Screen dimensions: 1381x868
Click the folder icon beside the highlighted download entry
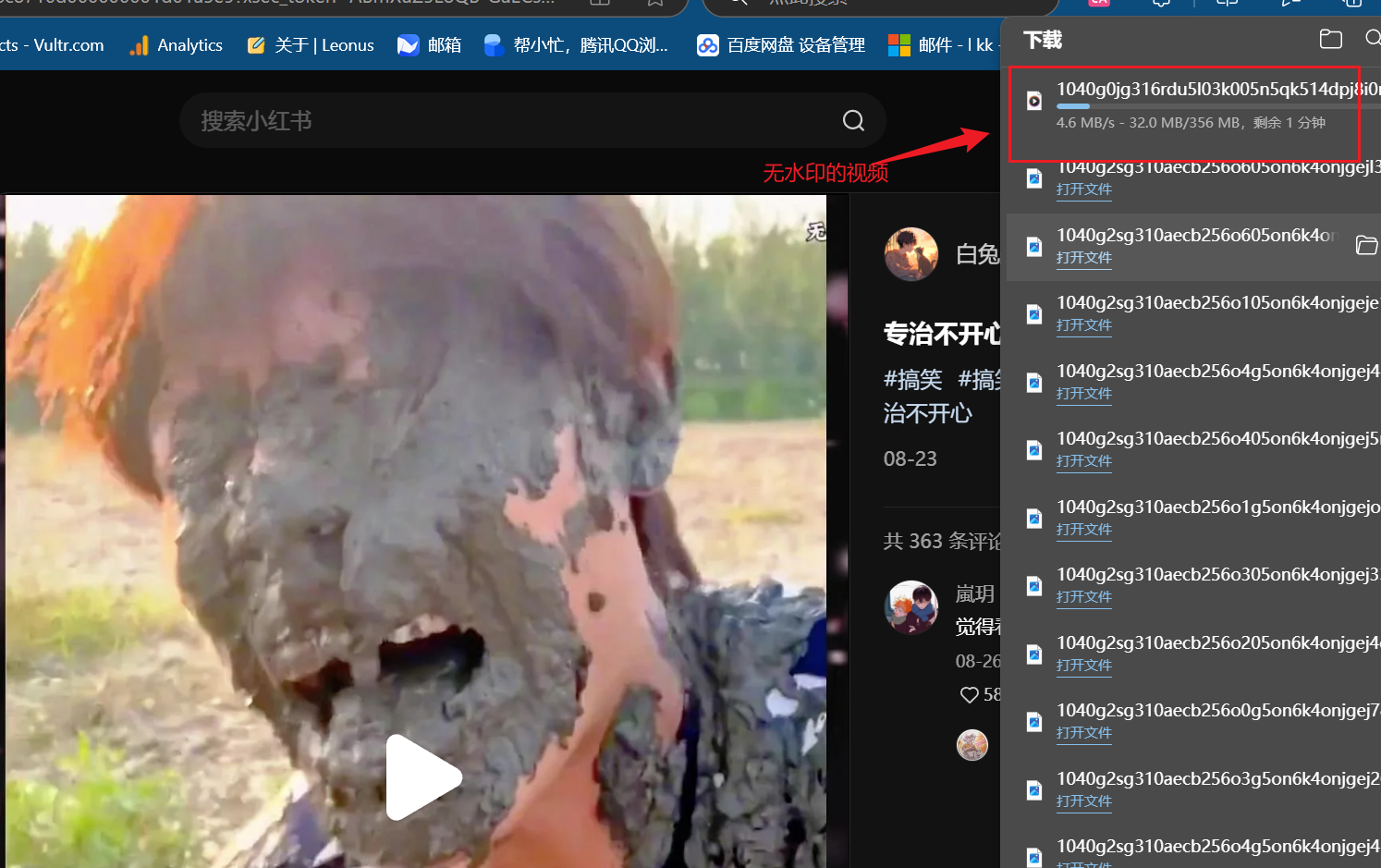1366,245
